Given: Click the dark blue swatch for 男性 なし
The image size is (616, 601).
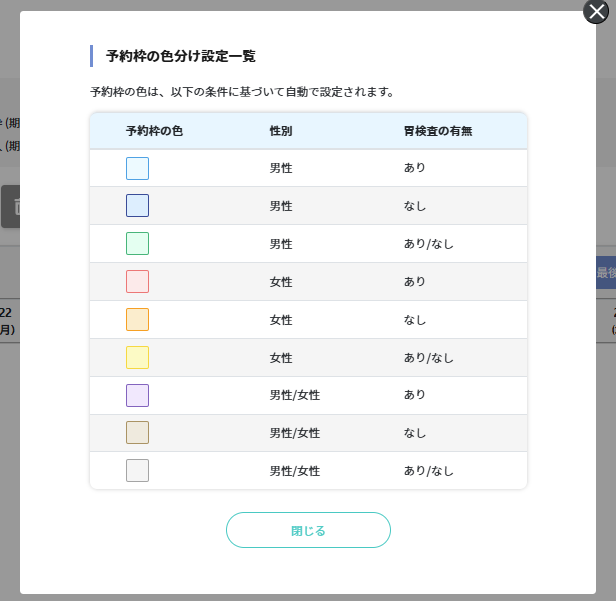Looking at the screenshot, I should (137, 206).
